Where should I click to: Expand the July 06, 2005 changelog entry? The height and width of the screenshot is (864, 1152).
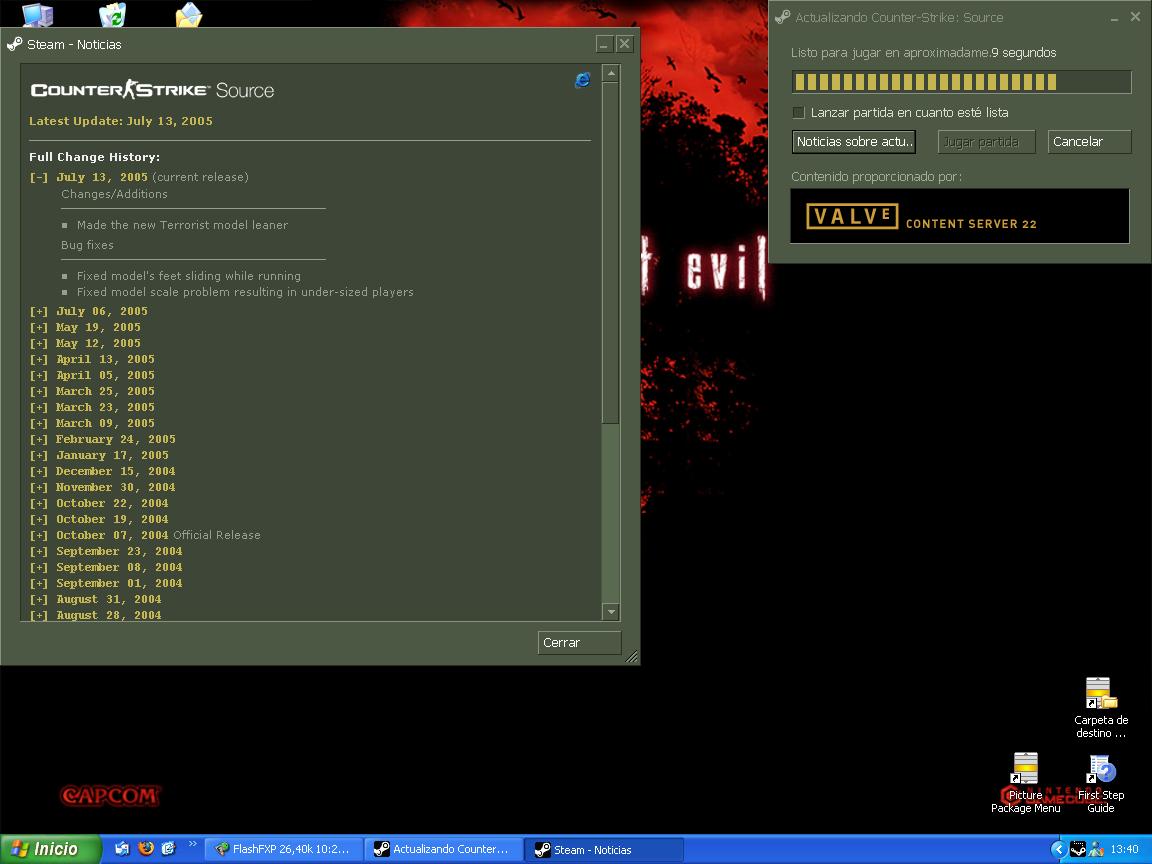click(39, 311)
